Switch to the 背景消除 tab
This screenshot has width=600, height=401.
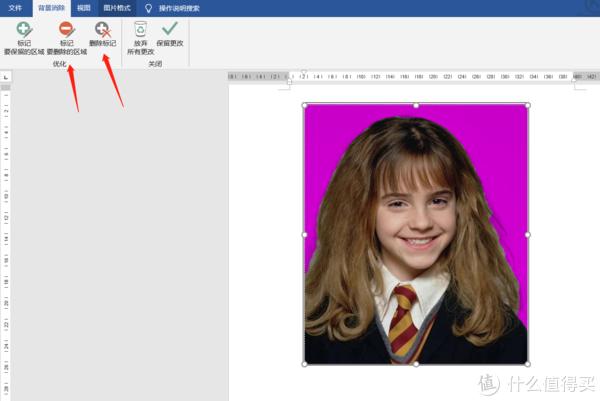pos(51,8)
